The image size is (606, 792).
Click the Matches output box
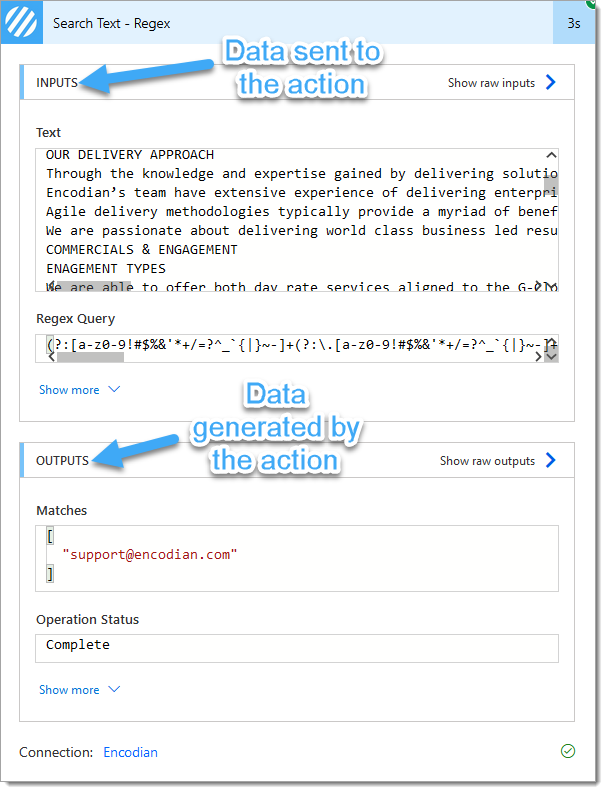[x=297, y=555]
